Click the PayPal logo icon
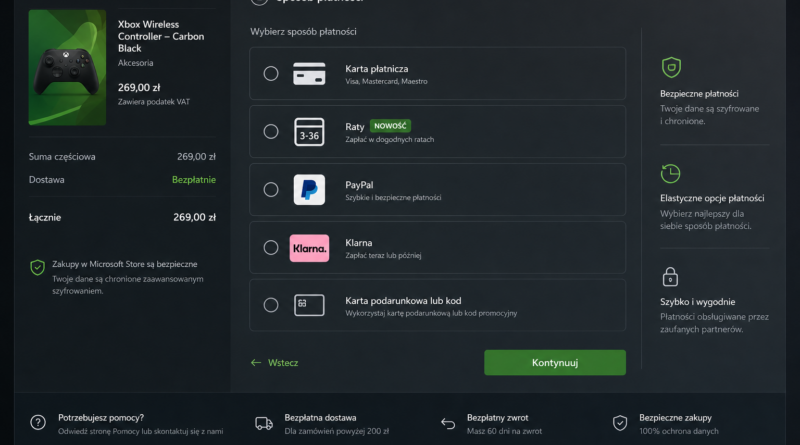 coord(309,190)
